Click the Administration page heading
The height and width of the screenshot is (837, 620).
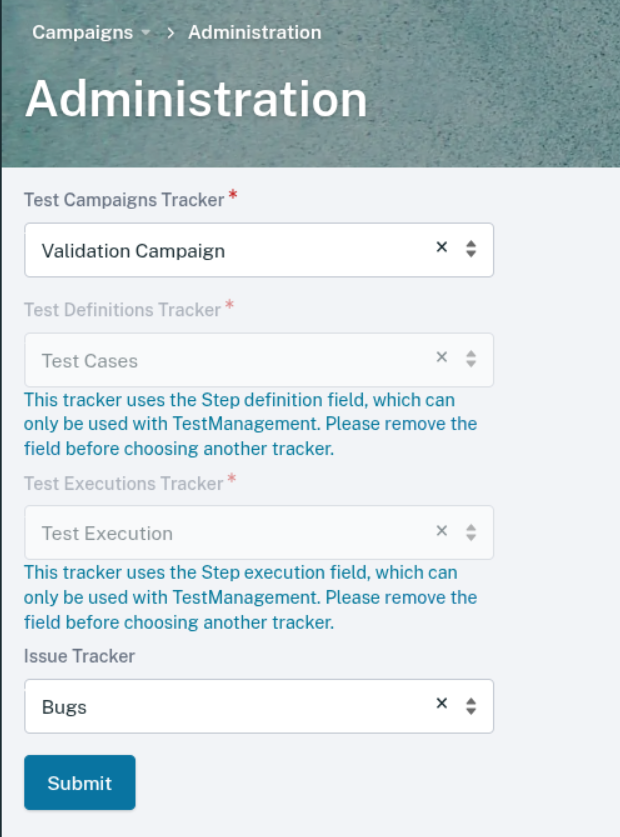pos(196,99)
